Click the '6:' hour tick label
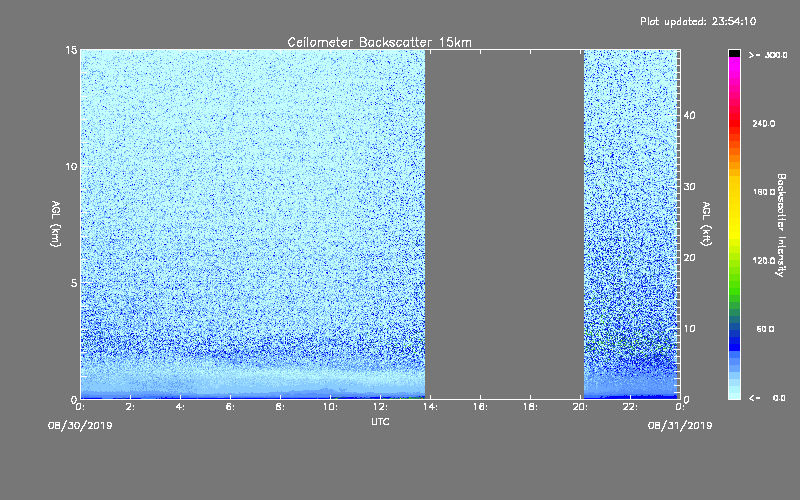This screenshot has height=500, width=800. click(230, 407)
